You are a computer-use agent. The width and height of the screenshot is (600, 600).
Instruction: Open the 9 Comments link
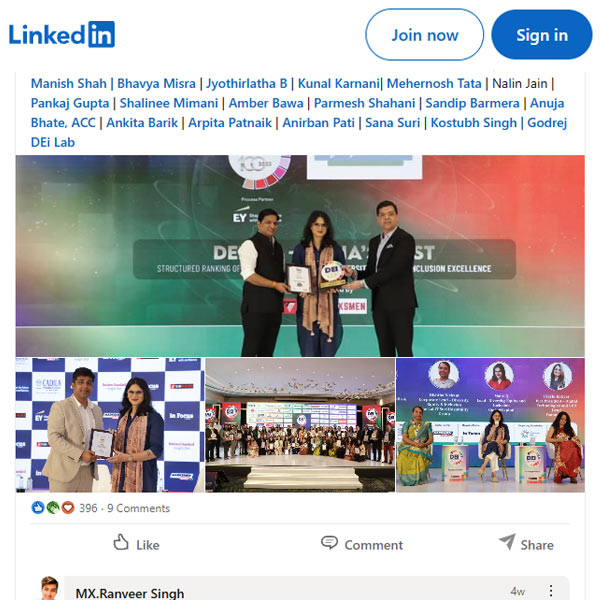[x=139, y=508]
